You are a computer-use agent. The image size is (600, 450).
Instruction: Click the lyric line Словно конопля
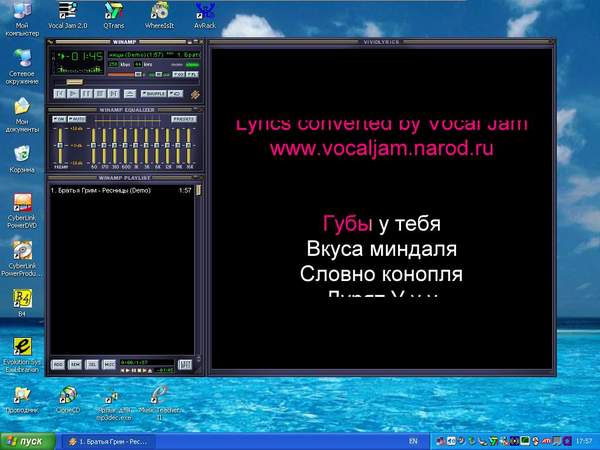pyautogui.click(x=381, y=274)
